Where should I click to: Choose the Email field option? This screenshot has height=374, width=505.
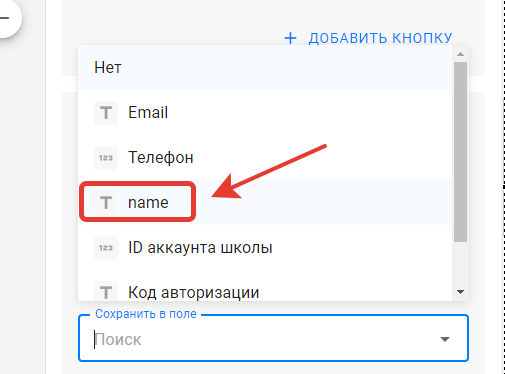[x=265, y=112]
